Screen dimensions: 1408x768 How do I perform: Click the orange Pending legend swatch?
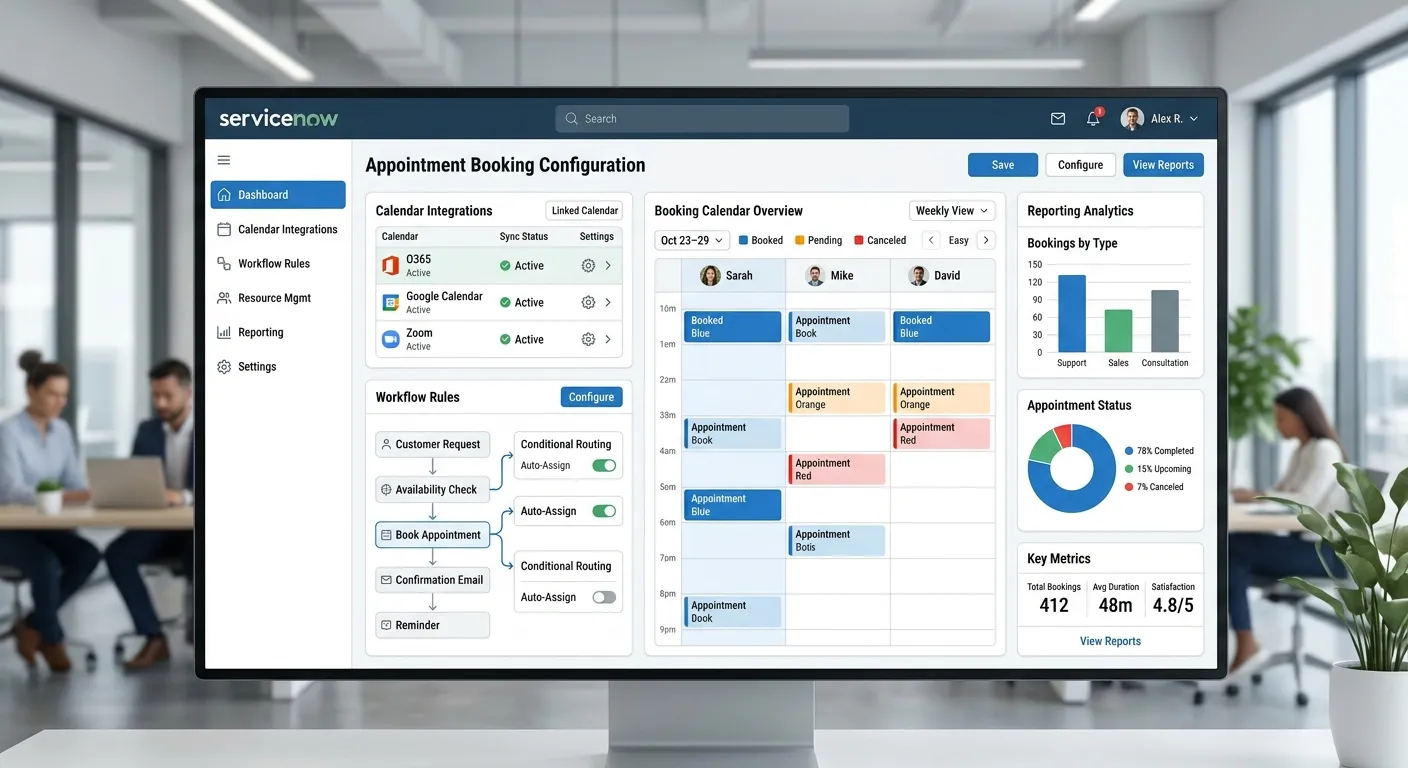pos(800,240)
